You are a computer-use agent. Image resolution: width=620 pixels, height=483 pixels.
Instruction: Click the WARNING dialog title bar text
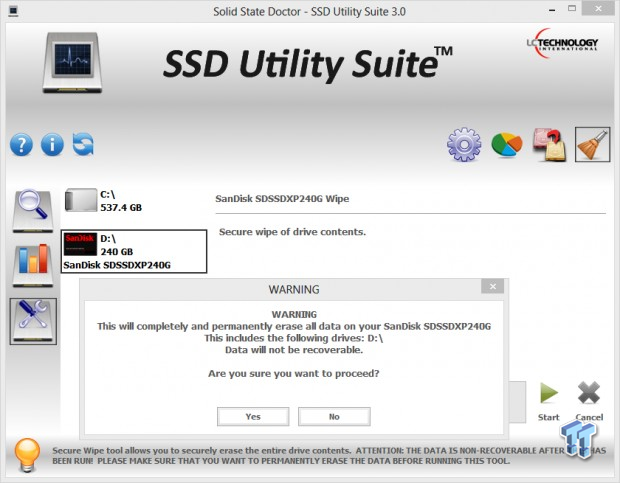(294, 290)
